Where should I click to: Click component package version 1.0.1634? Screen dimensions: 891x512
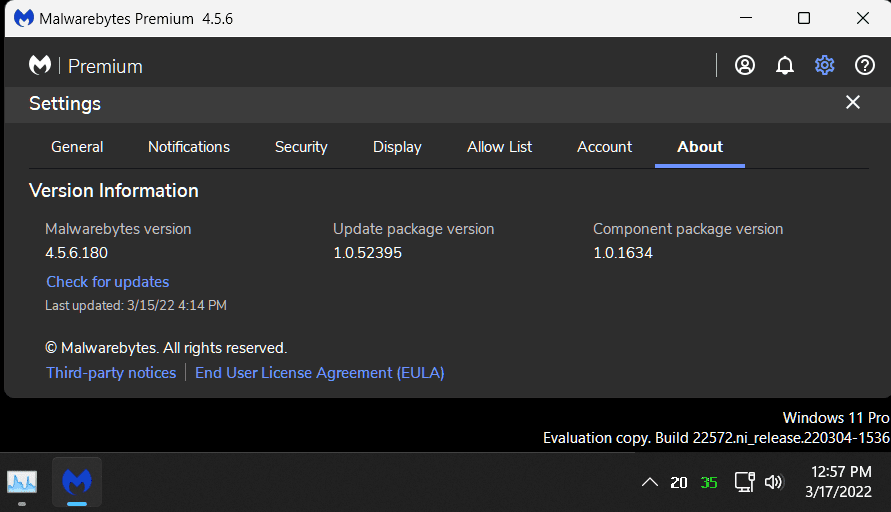point(623,252)
